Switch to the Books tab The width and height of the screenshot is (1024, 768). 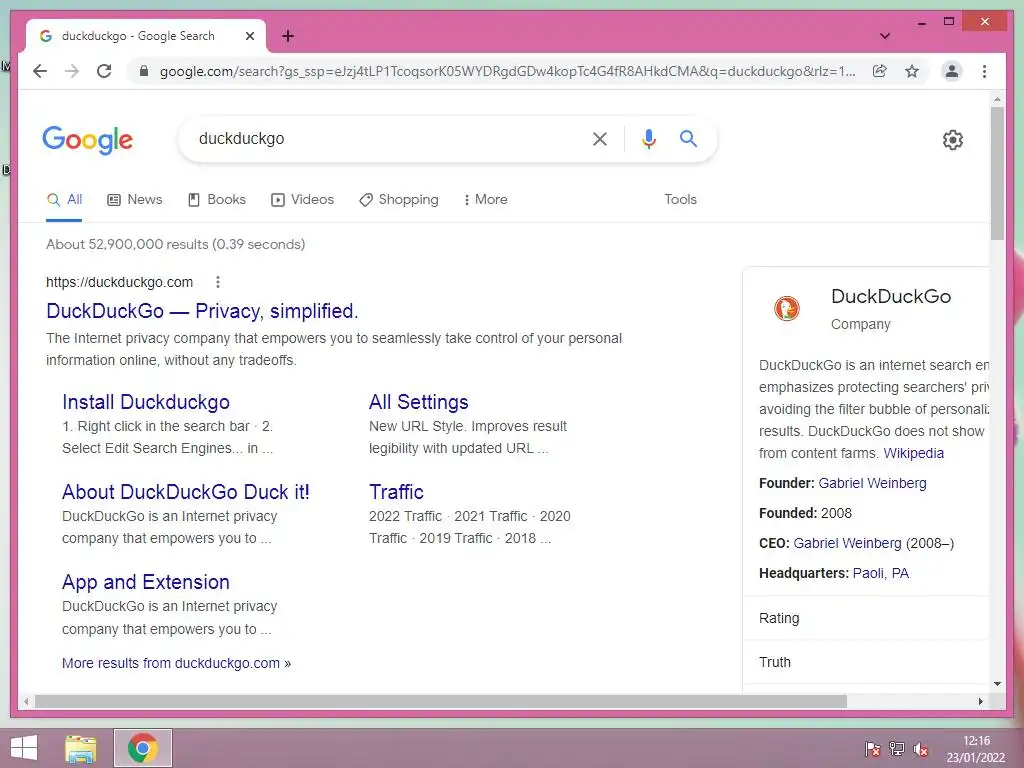point(217,199)
